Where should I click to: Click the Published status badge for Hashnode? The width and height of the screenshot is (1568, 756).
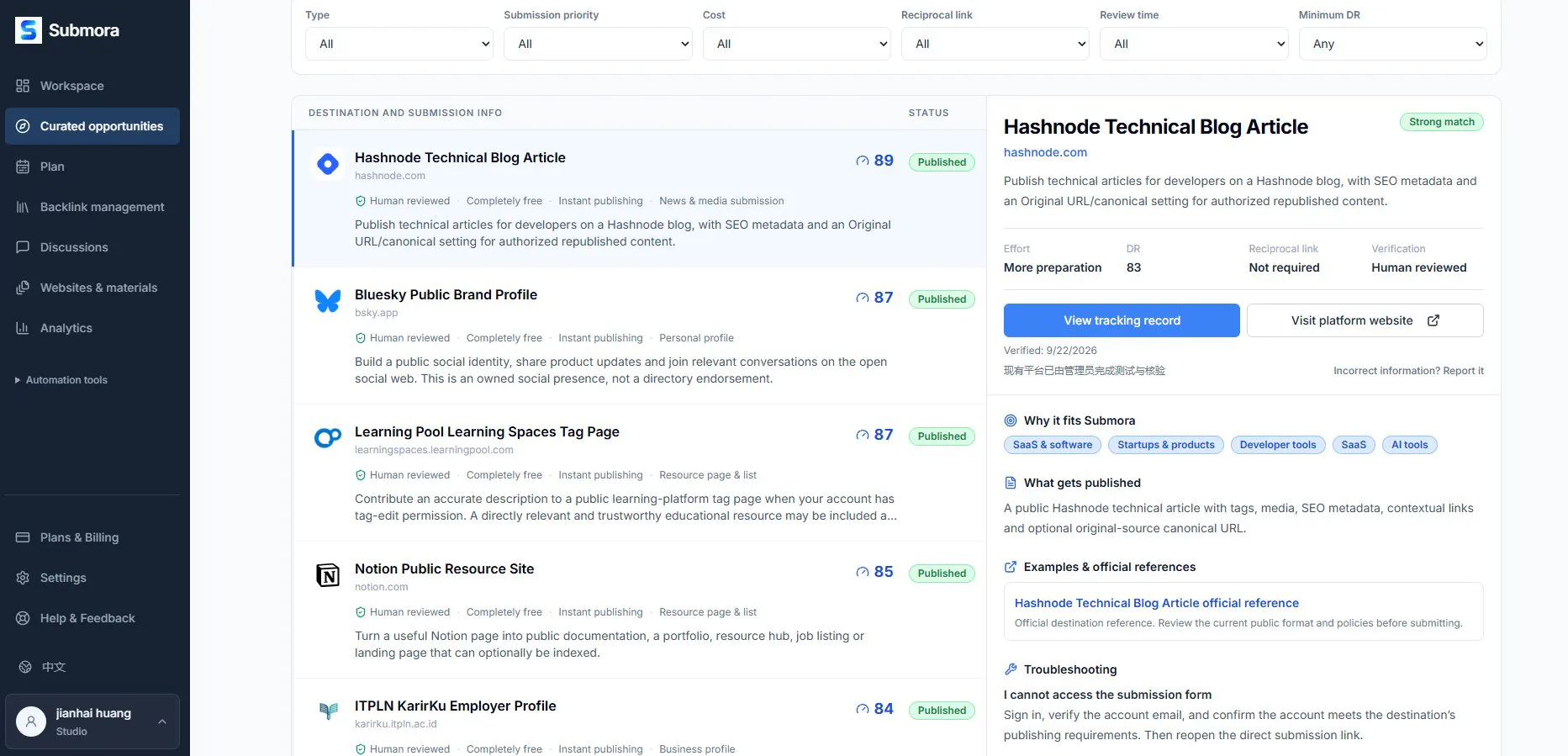tap(942, 162)
